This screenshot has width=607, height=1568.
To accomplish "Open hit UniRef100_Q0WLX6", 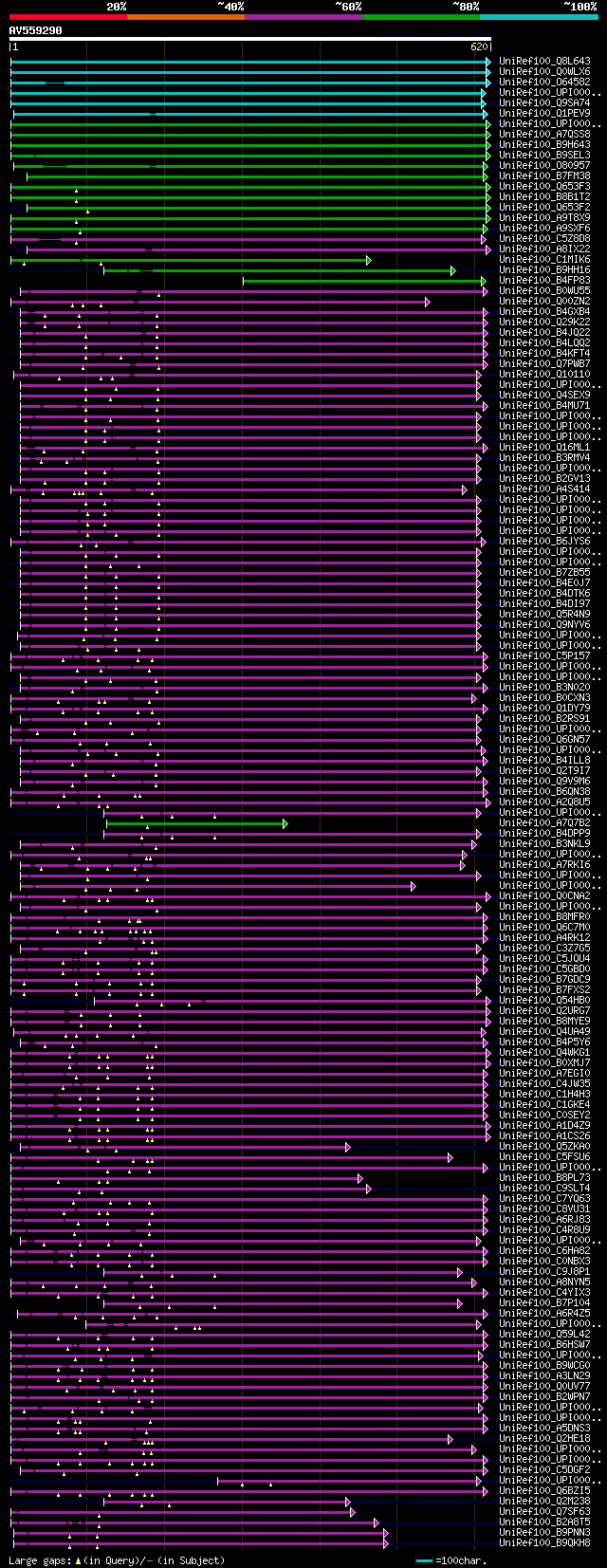I will [x=544, y=71].
